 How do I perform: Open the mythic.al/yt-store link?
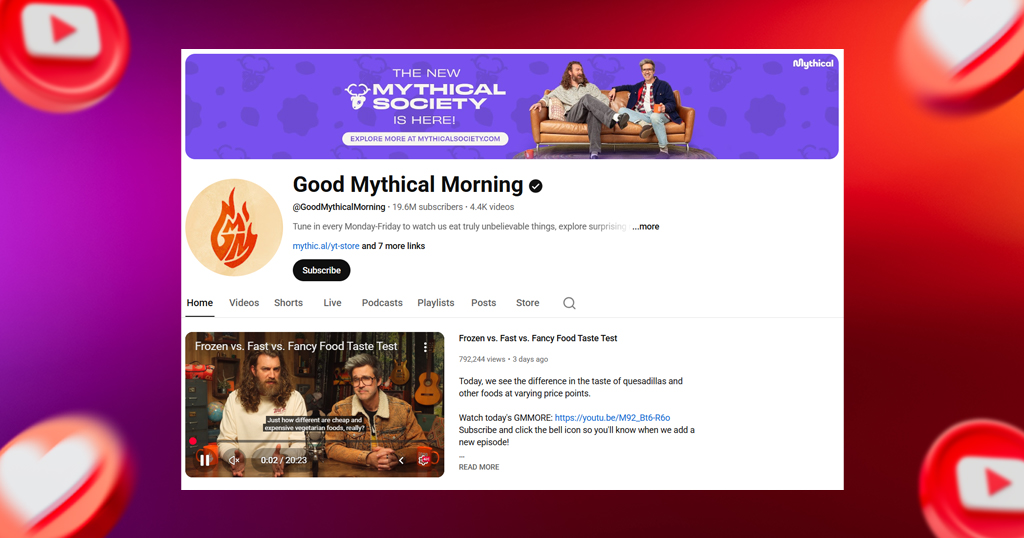(326, 246)
